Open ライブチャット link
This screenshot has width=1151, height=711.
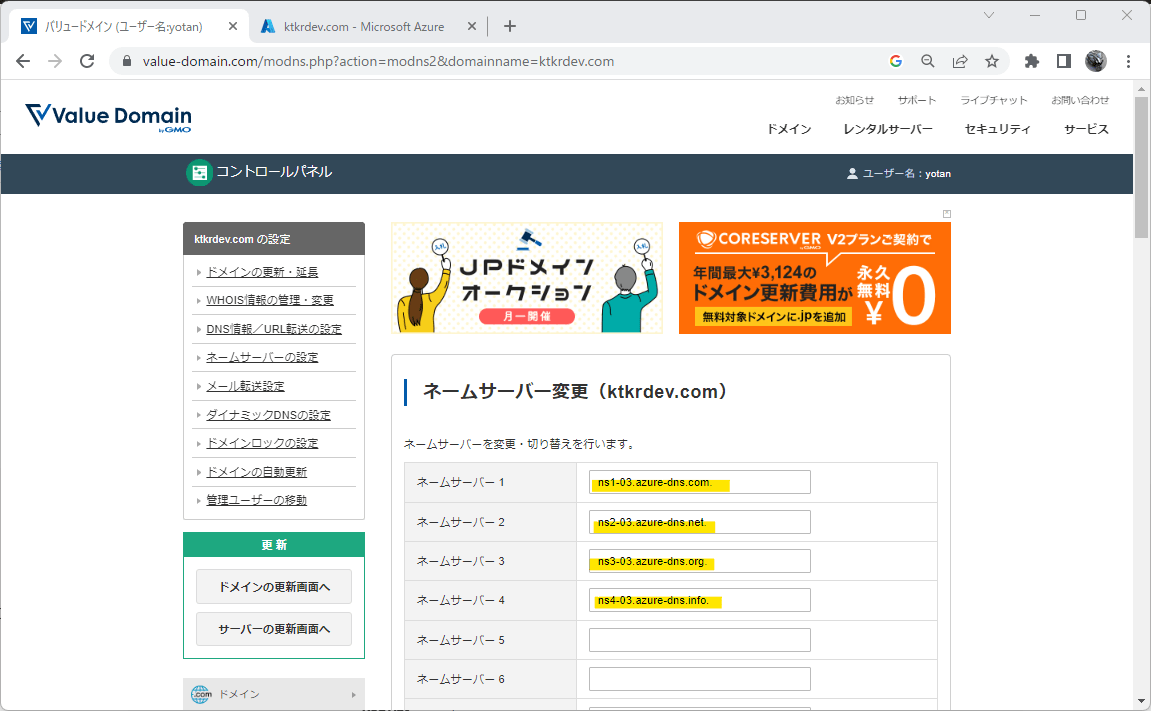click(994, 100)
